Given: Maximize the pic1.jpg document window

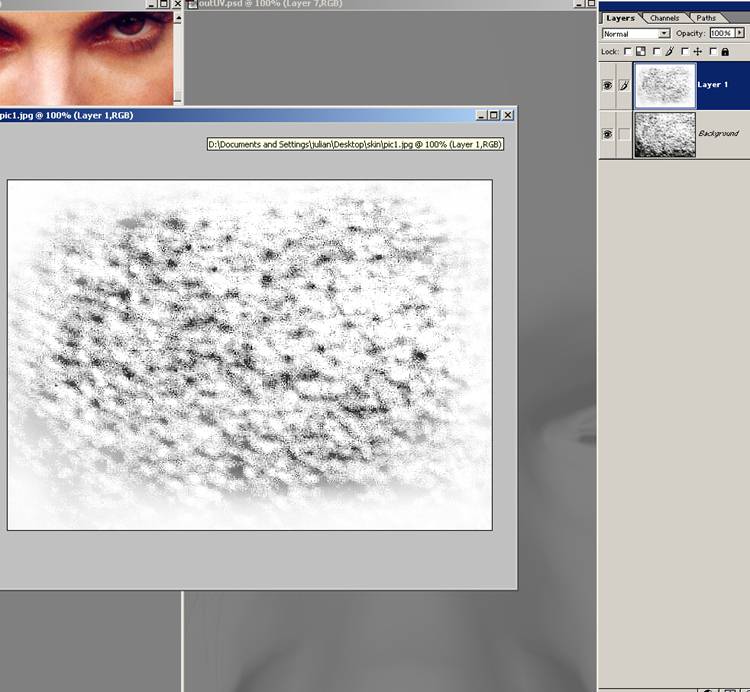Looking at the screenshot, I should (494, 115).
